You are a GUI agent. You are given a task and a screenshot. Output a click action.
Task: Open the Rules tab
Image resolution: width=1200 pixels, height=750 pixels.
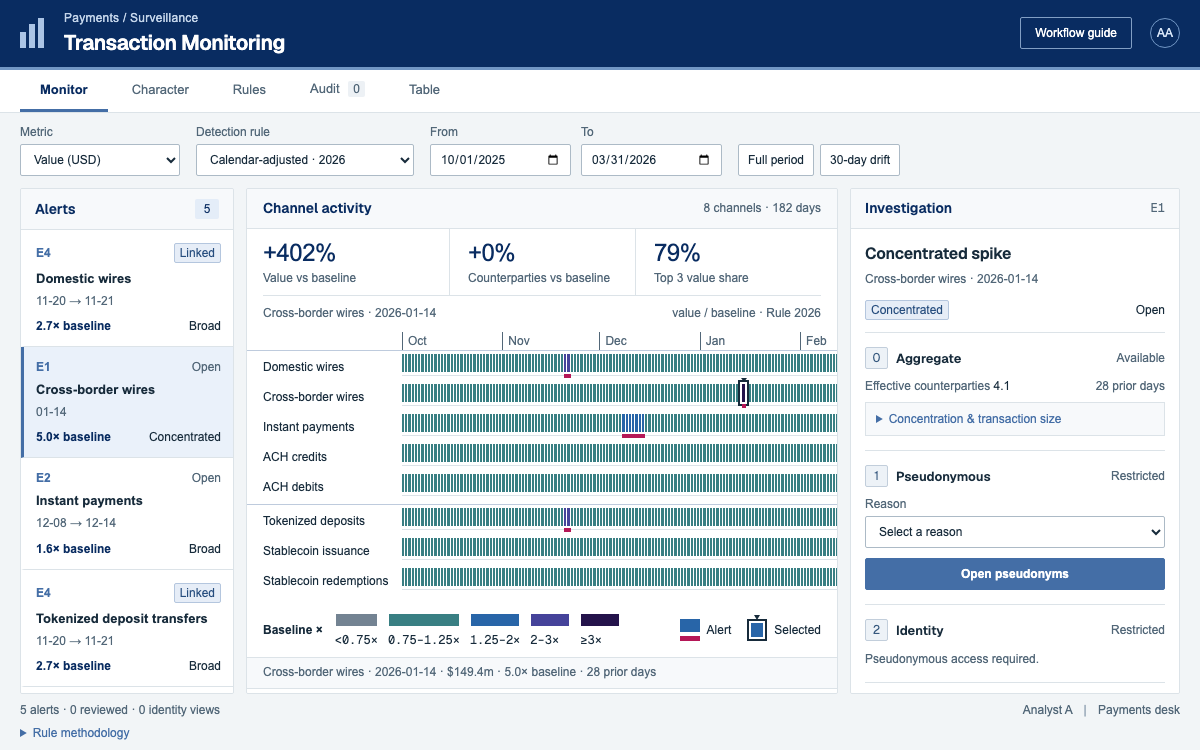pyautogui.click(x=249, y=89)
